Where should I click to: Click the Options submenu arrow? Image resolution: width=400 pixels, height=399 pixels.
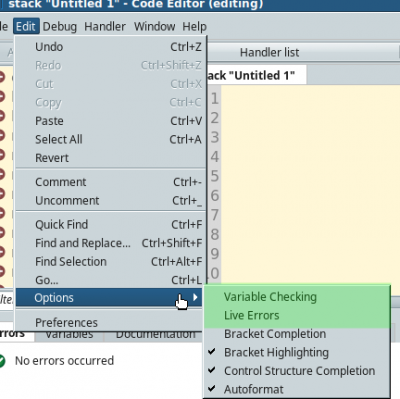pos(195,297)
